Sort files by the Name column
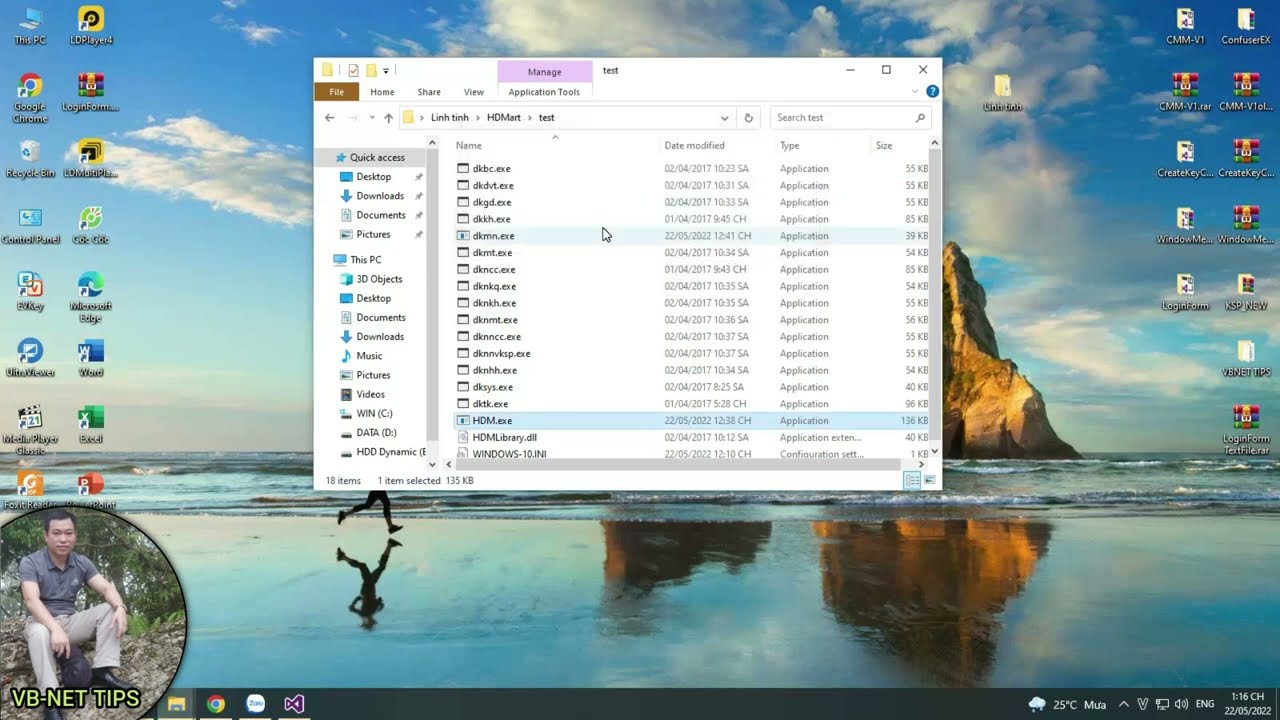Image resolution: width=1280 pixels, height=720 pixels. [556, 146]
